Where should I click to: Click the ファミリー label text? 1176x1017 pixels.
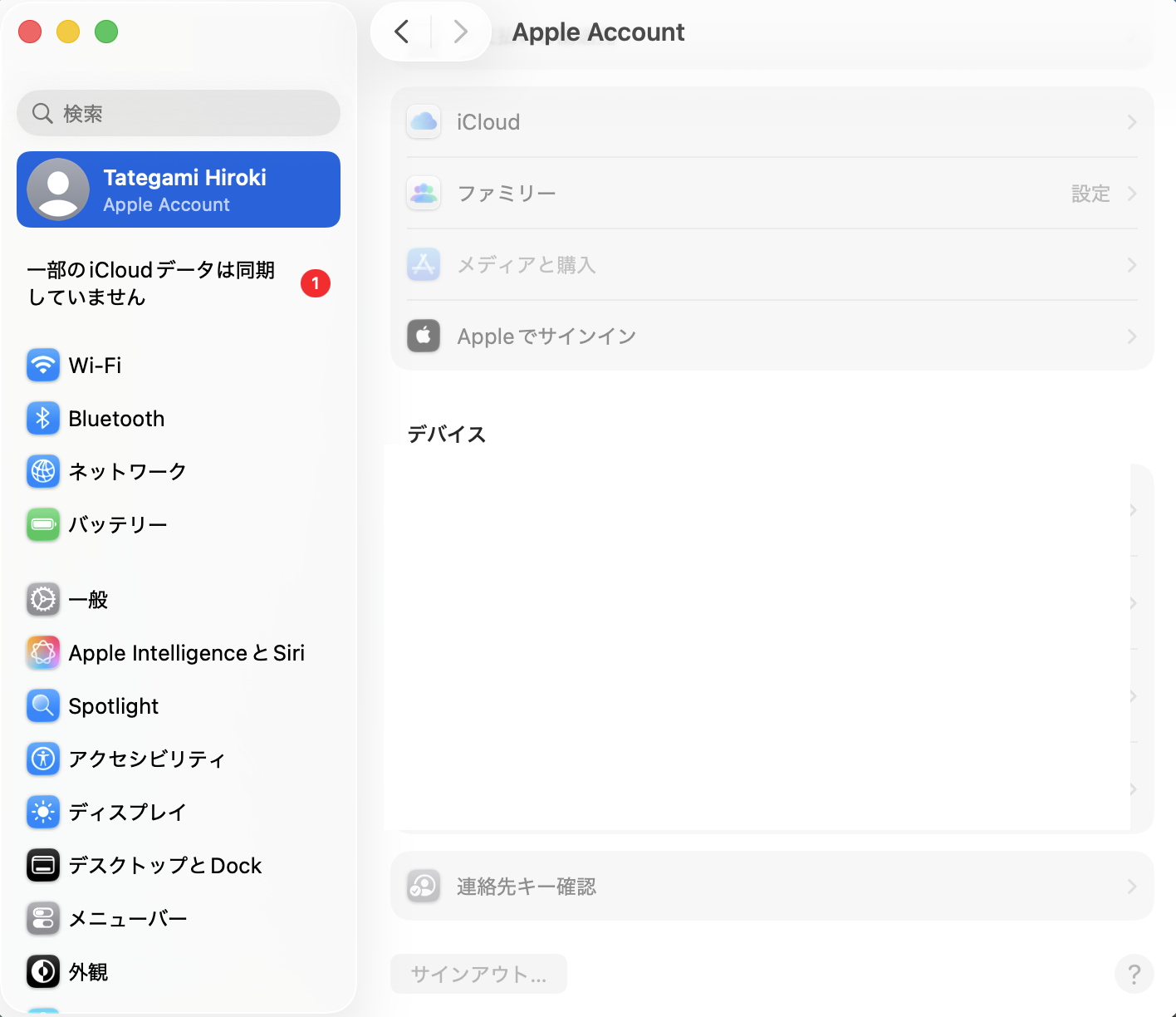coord(507,194)
